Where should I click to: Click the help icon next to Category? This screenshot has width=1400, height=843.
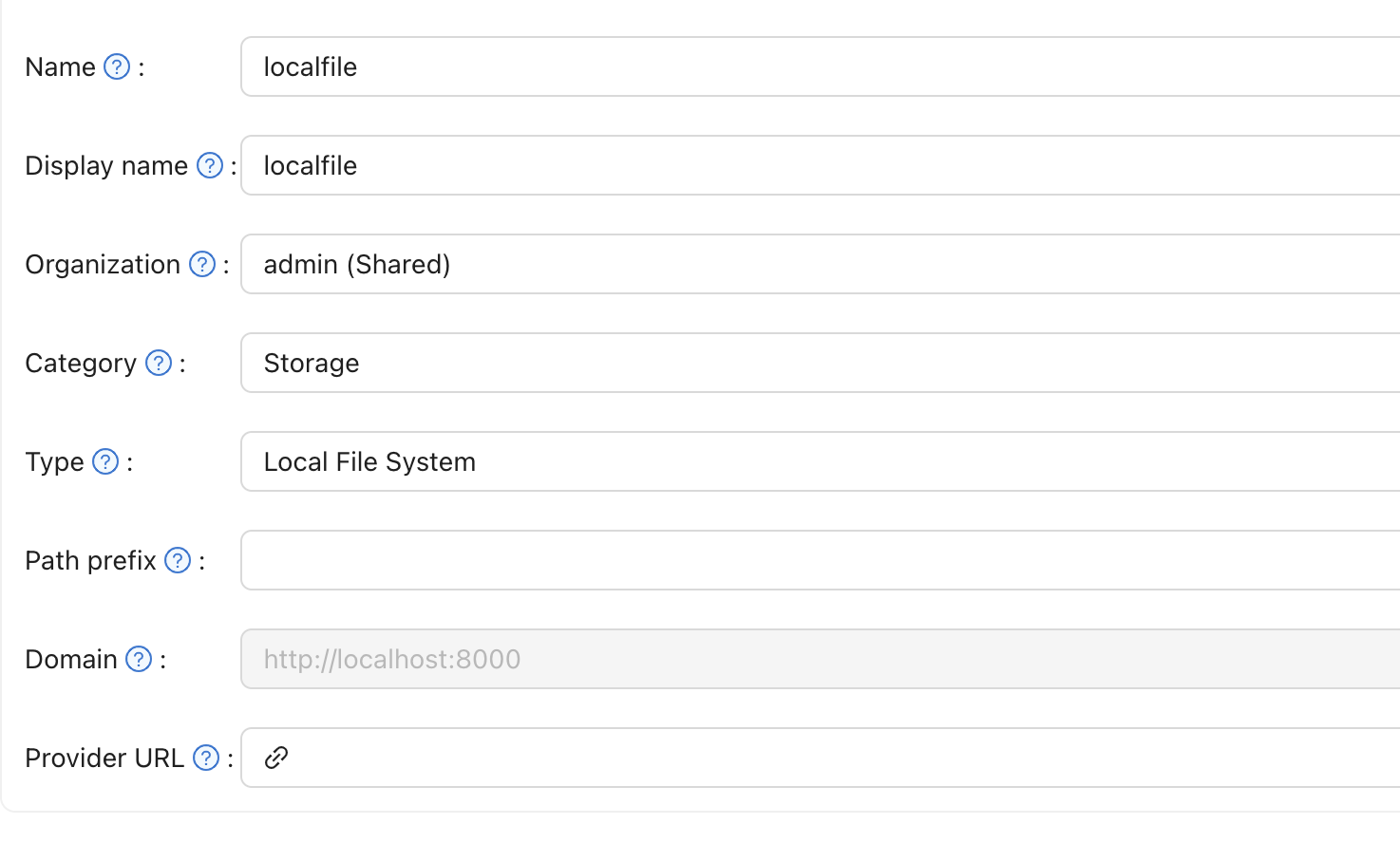[159, 363]
